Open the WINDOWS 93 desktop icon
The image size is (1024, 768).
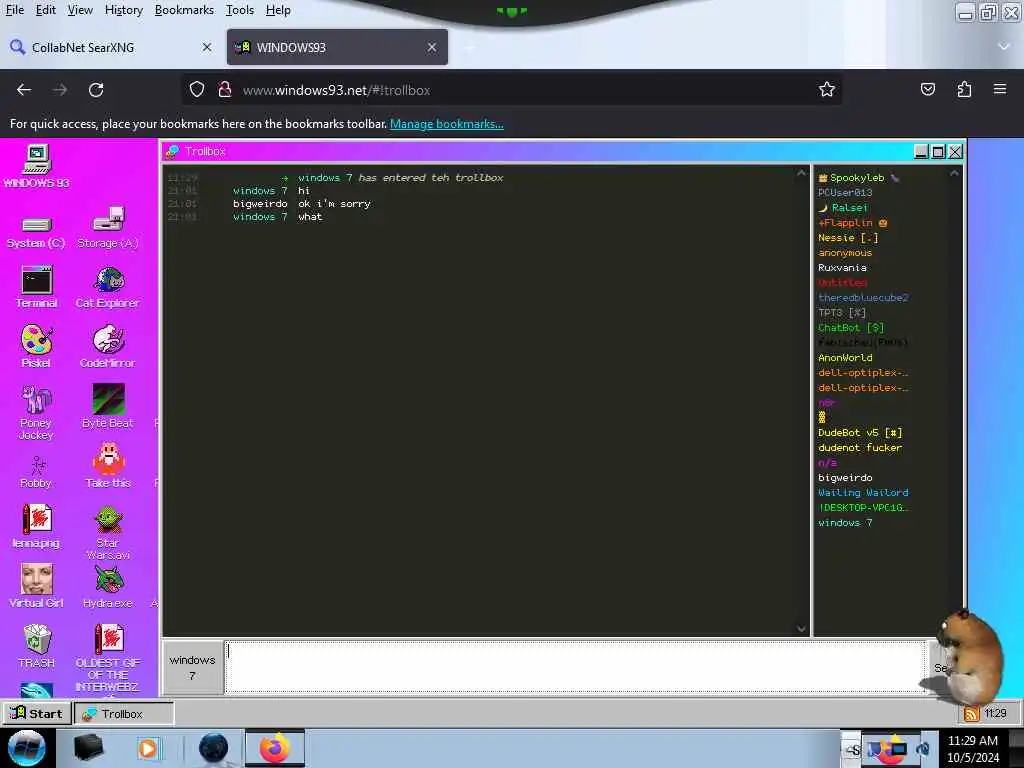tap(37, 166)
